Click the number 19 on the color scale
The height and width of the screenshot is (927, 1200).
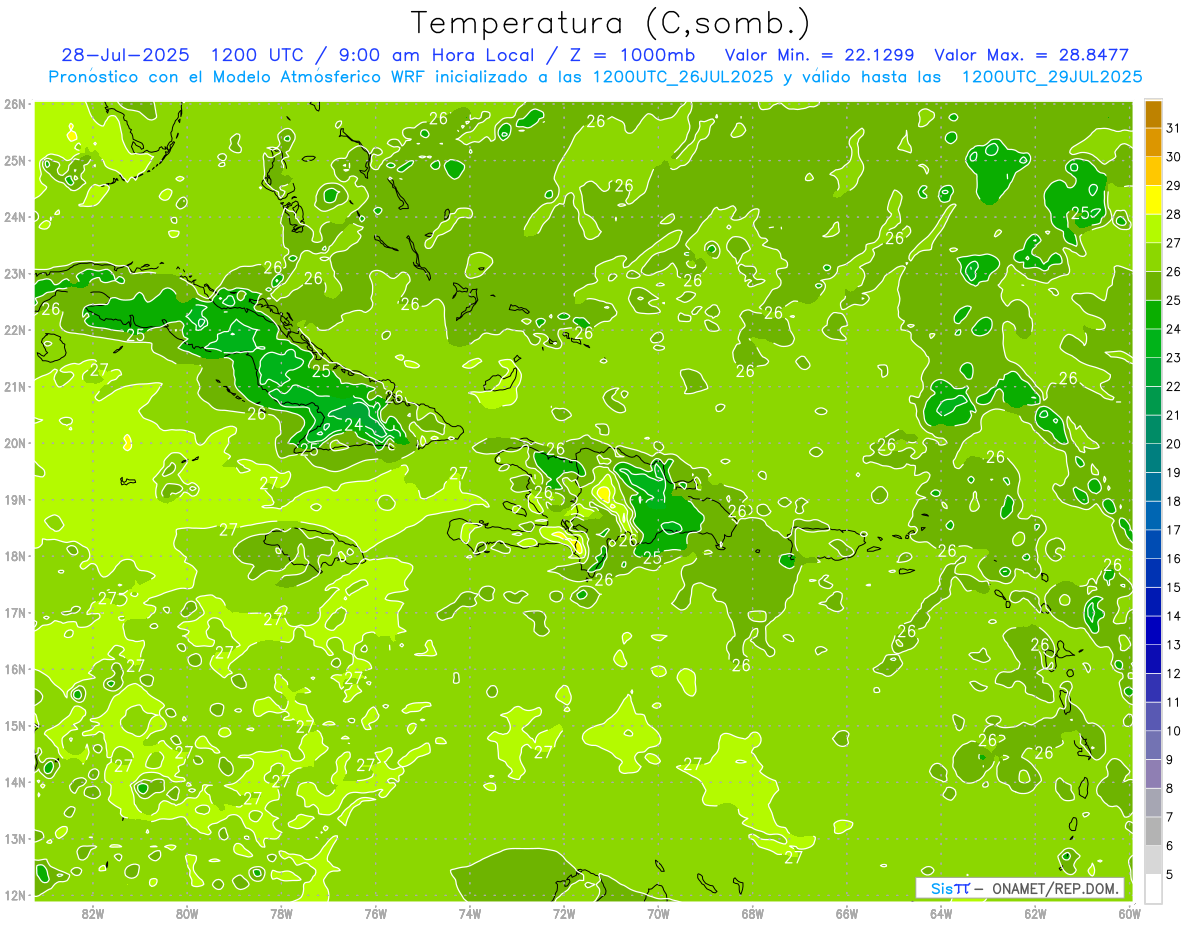[1173, 473]
